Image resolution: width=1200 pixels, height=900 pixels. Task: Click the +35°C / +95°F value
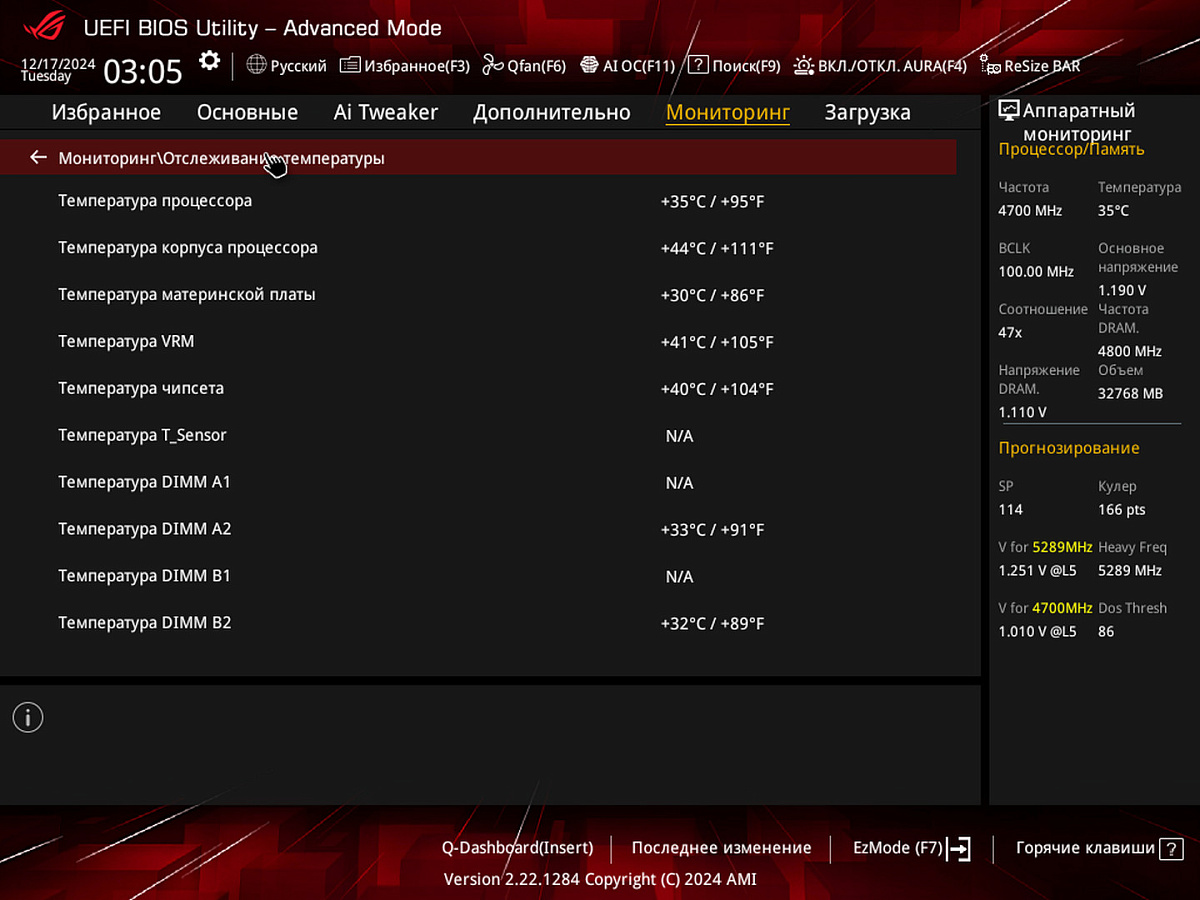[x=712, y=202]
